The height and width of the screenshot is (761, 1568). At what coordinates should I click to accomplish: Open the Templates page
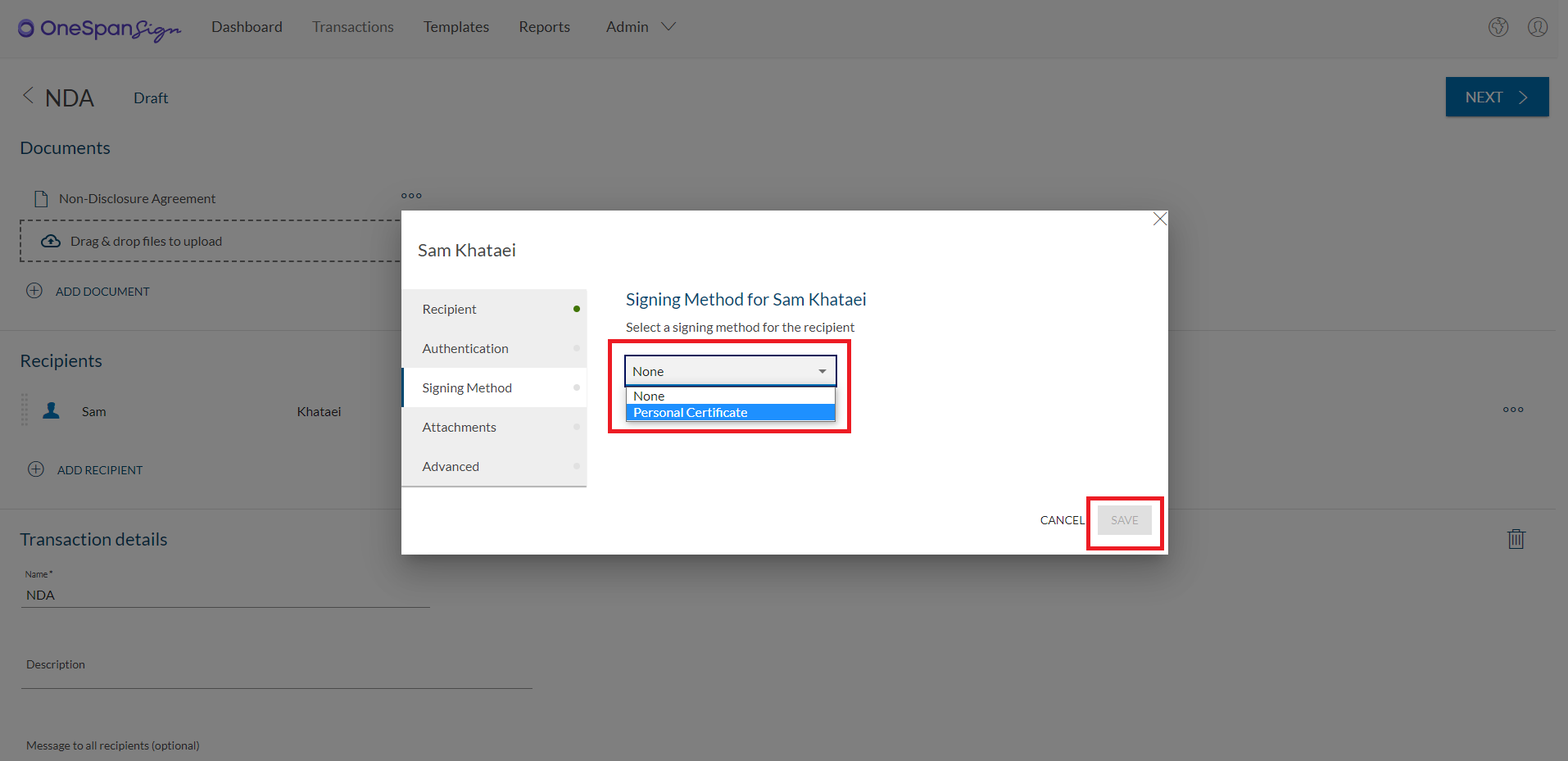click(x=456, y=26)
